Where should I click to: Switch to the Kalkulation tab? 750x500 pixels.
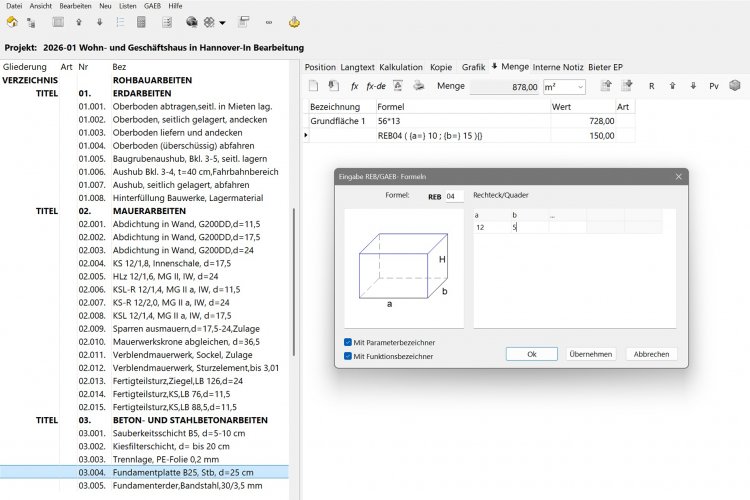click(x=401, y=67)
